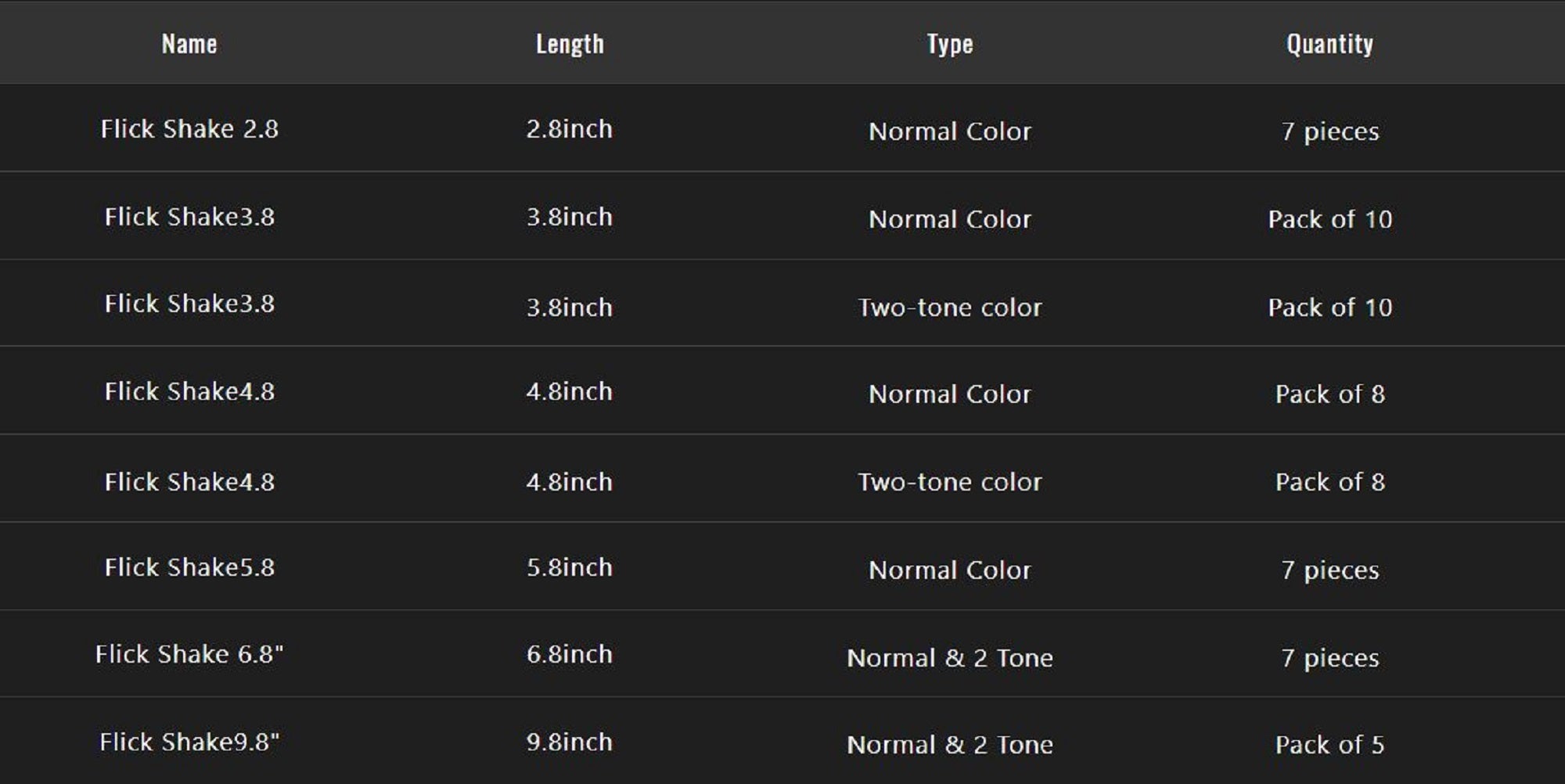Click the Length column header

570,44
